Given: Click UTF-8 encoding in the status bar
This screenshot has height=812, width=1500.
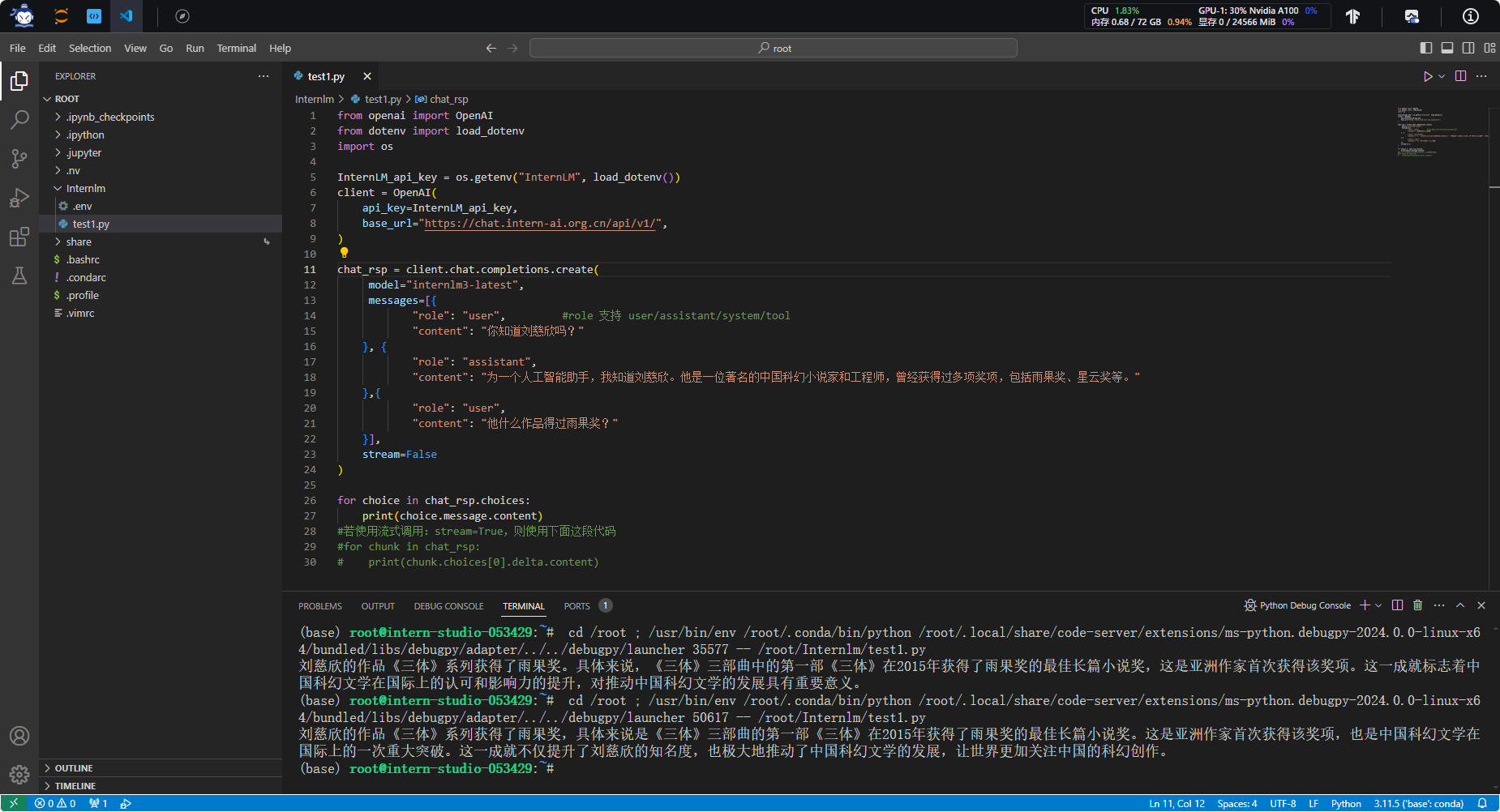Looking at the screenshot, I should coord(1283,803).
